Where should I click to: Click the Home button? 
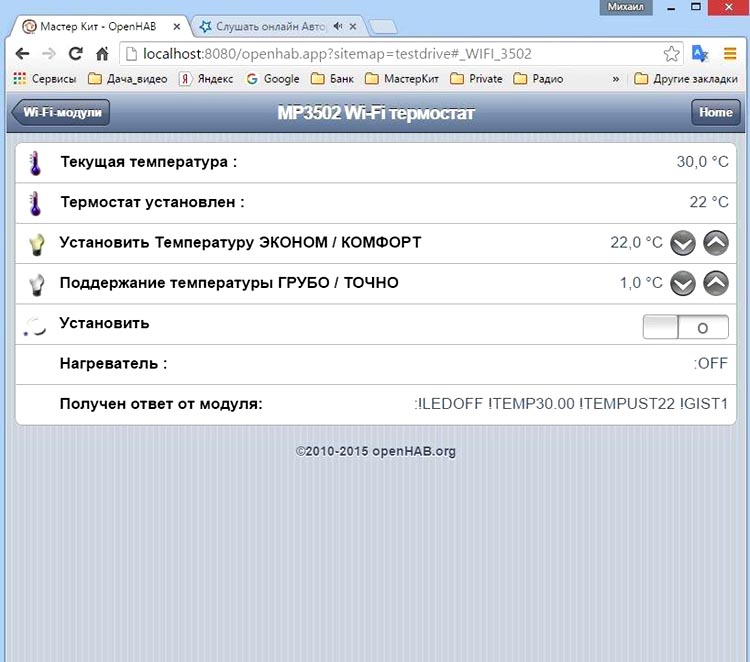(x=716, y=113)
